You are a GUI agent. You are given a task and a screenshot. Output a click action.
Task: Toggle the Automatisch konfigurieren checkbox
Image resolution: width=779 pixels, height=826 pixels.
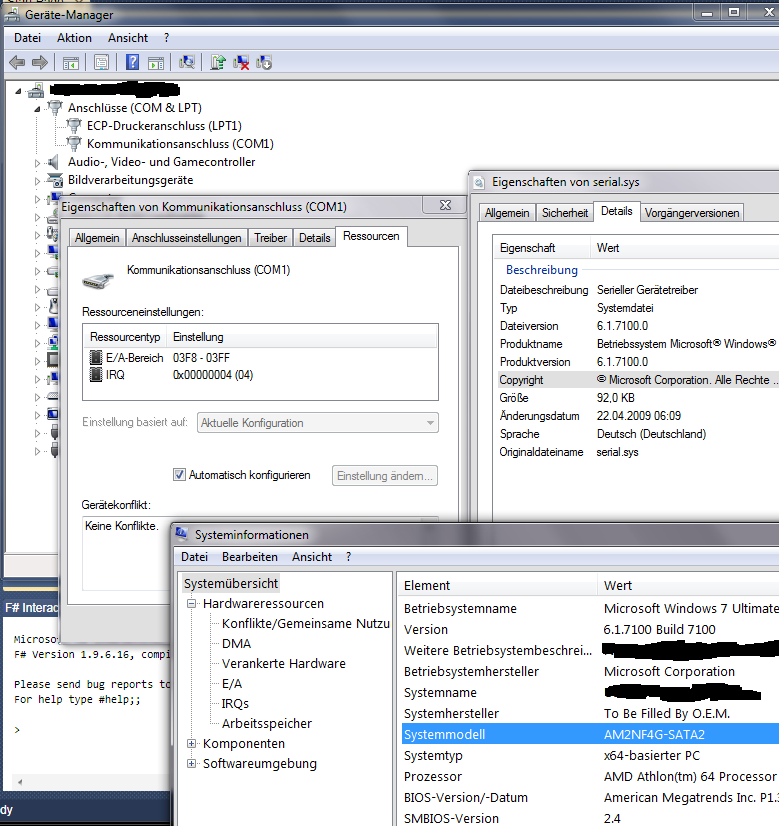[180, 475]
